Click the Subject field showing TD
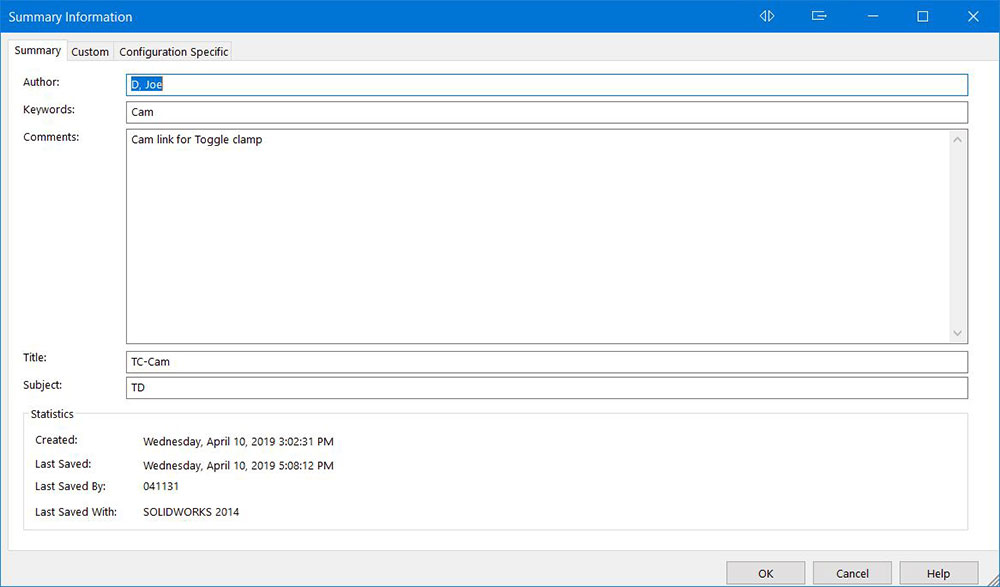 click(x=547, y=387)
